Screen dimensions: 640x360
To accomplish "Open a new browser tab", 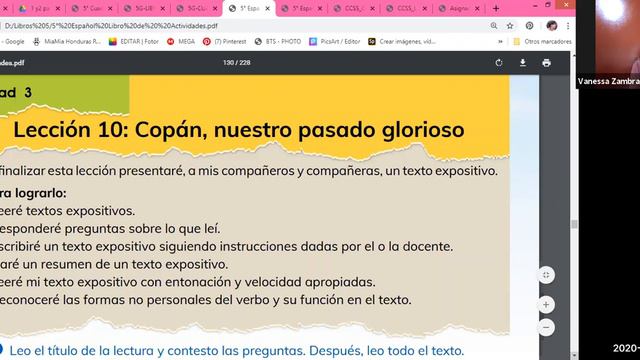I will point(496,8).
